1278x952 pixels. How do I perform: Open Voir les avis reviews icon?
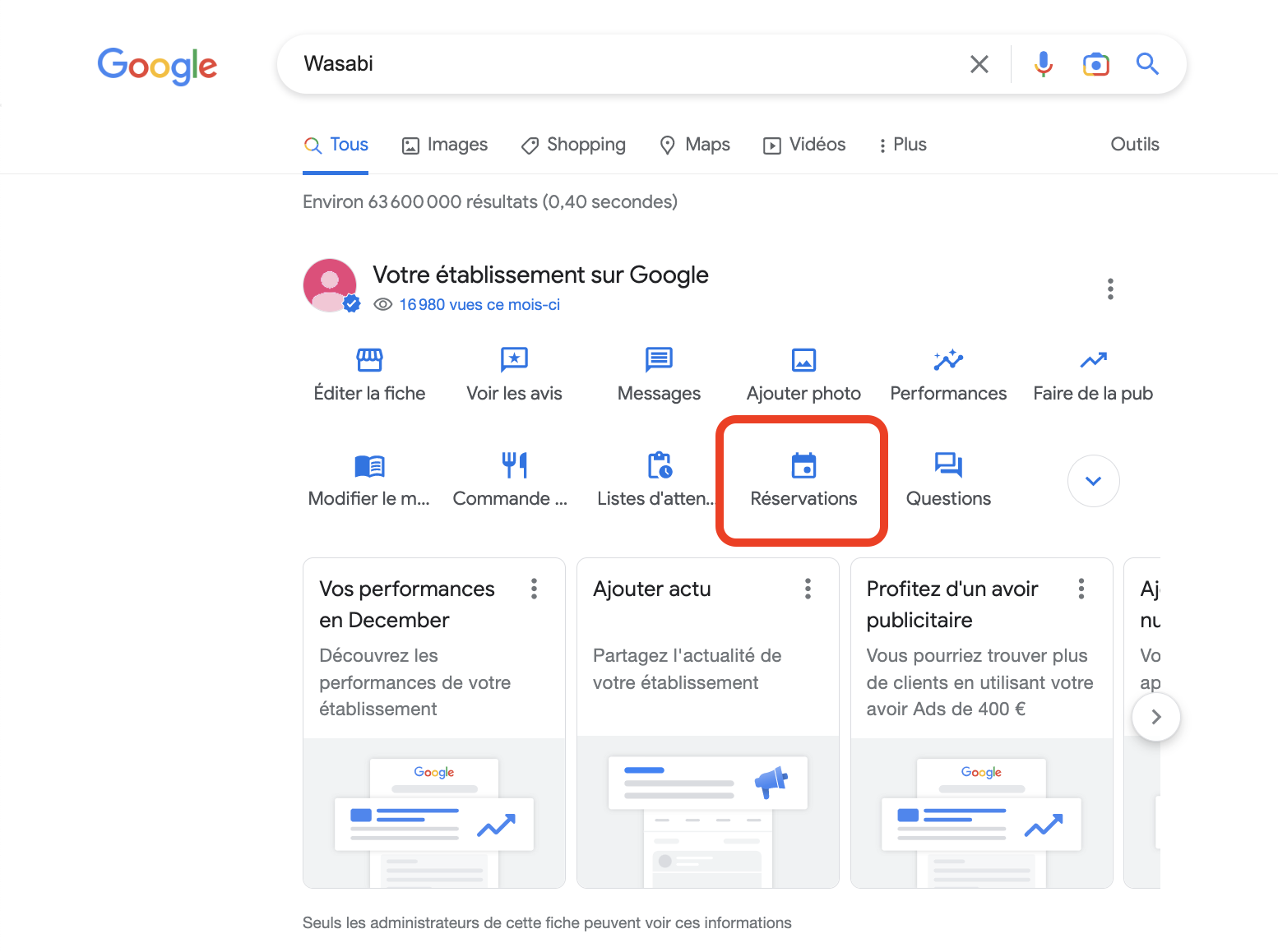pos(514,359)
